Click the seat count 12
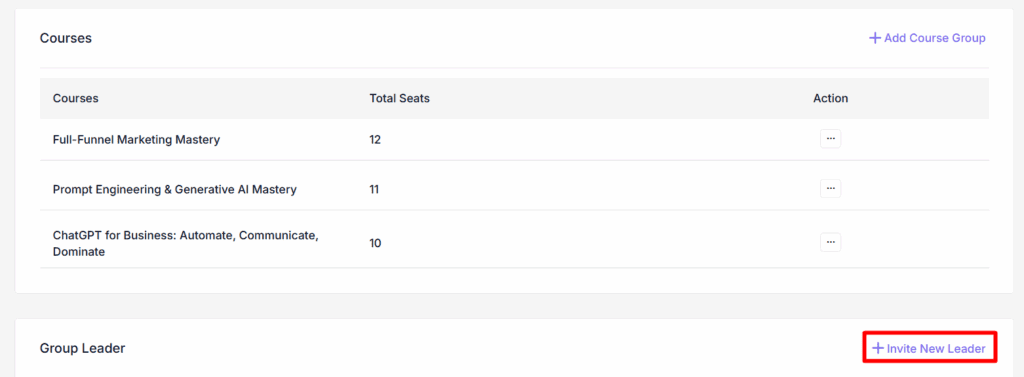This screenshot has width=1024, height=377. click(375, 139)
